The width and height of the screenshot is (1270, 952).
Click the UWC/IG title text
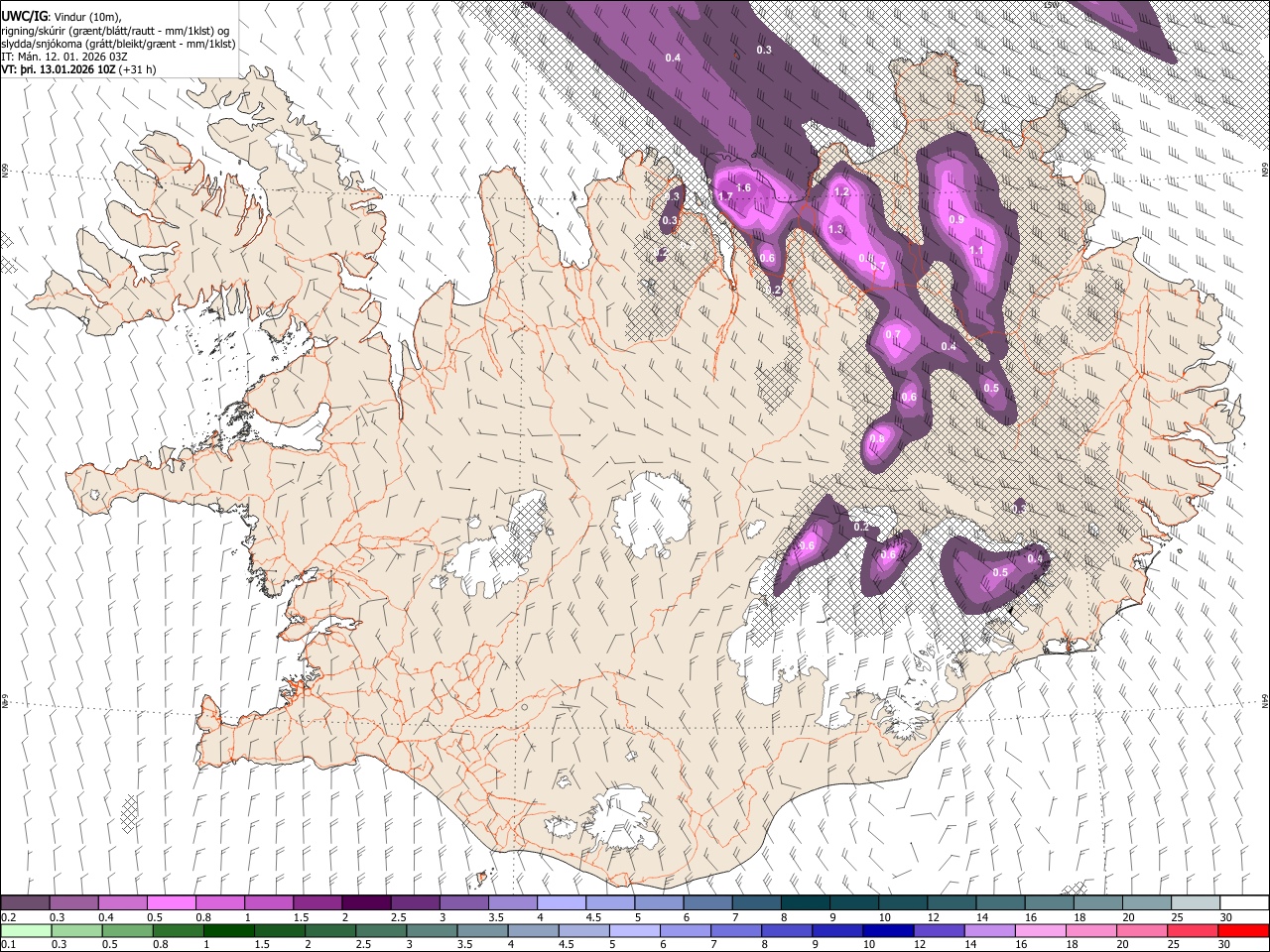click(x=24, y=17)
